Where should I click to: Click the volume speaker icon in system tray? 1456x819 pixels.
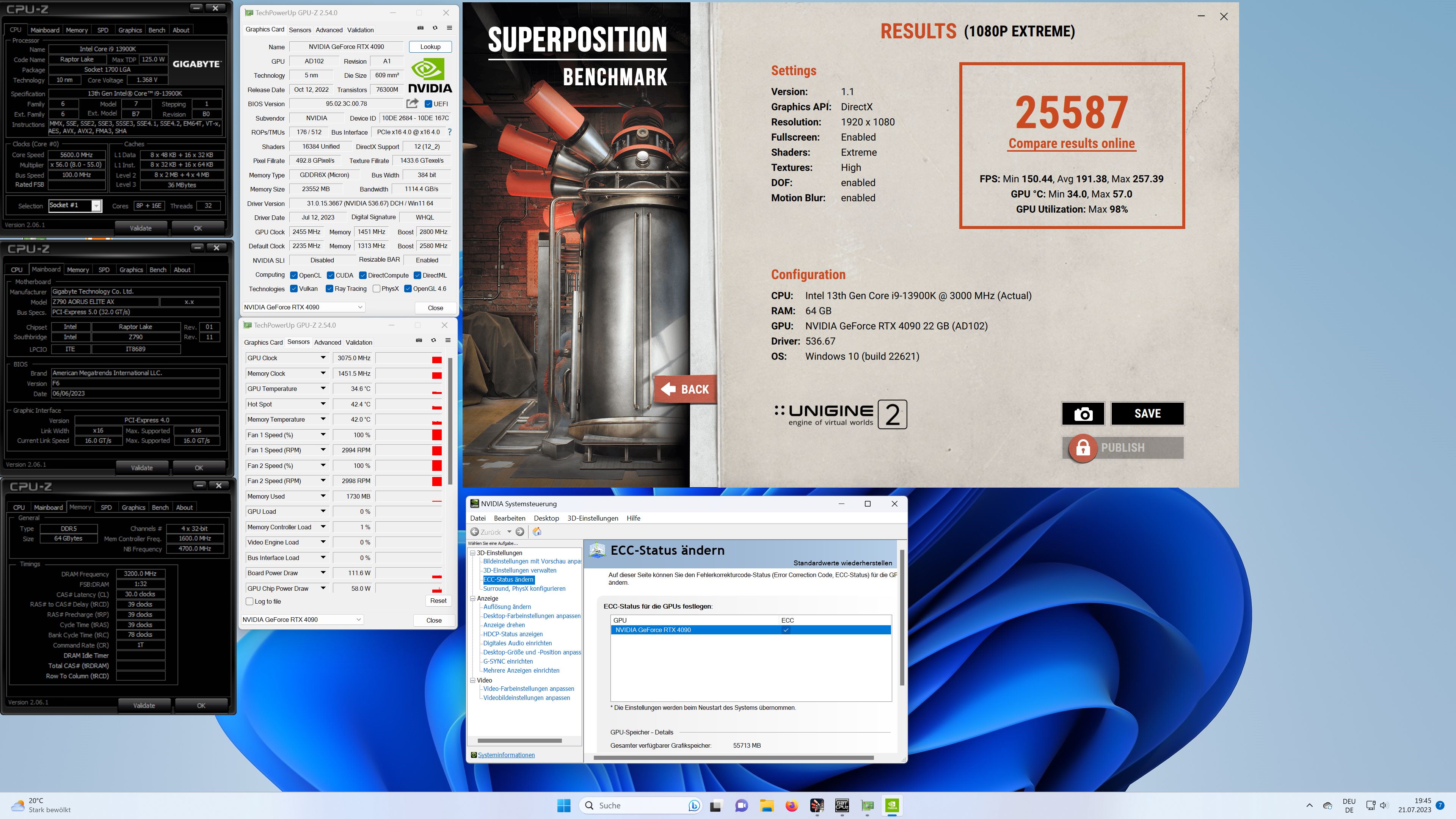point(1384,805)
